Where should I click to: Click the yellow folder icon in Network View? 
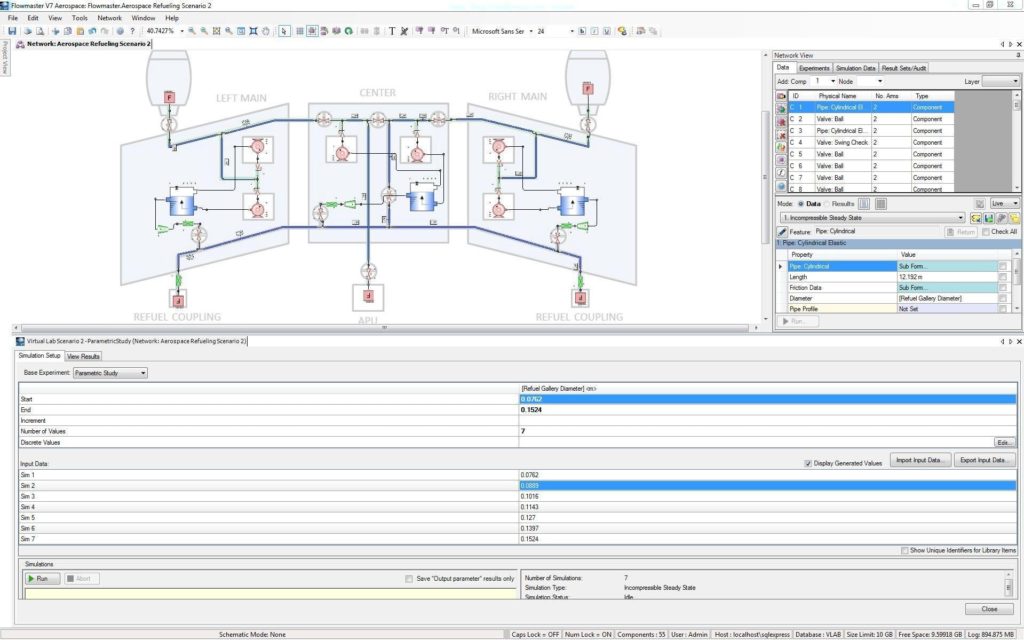click(1014, 218)
